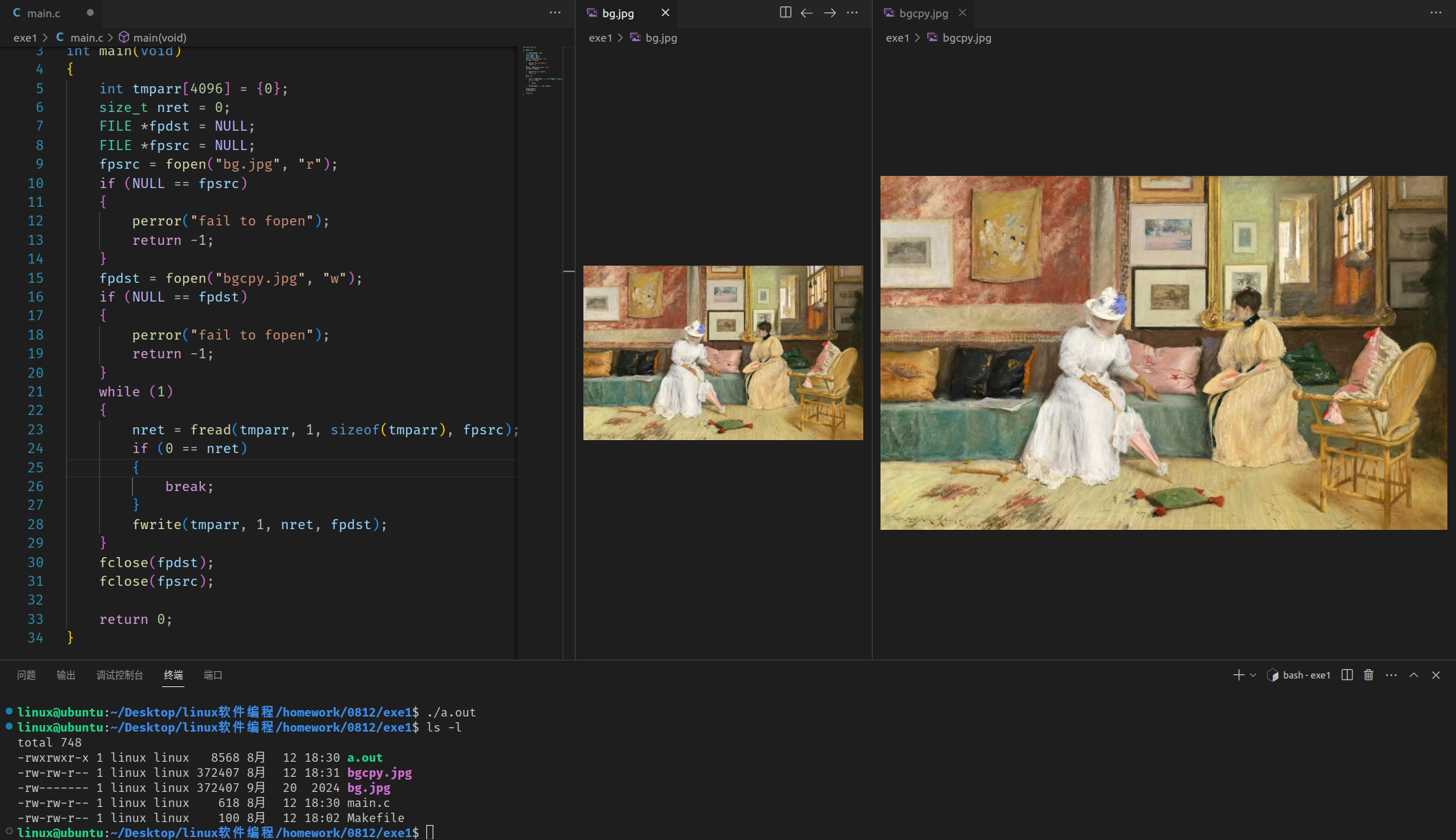
Task: Click the image file icon on bg.jpg tab
Action: (592, 12)
